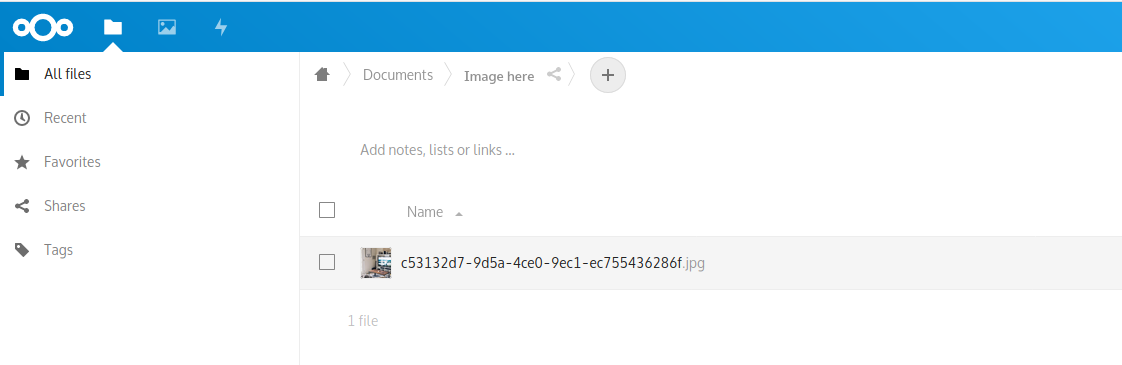Click the Nextcloud logo
This screenshot has width=1122, height=365.
tap(43, 27)
